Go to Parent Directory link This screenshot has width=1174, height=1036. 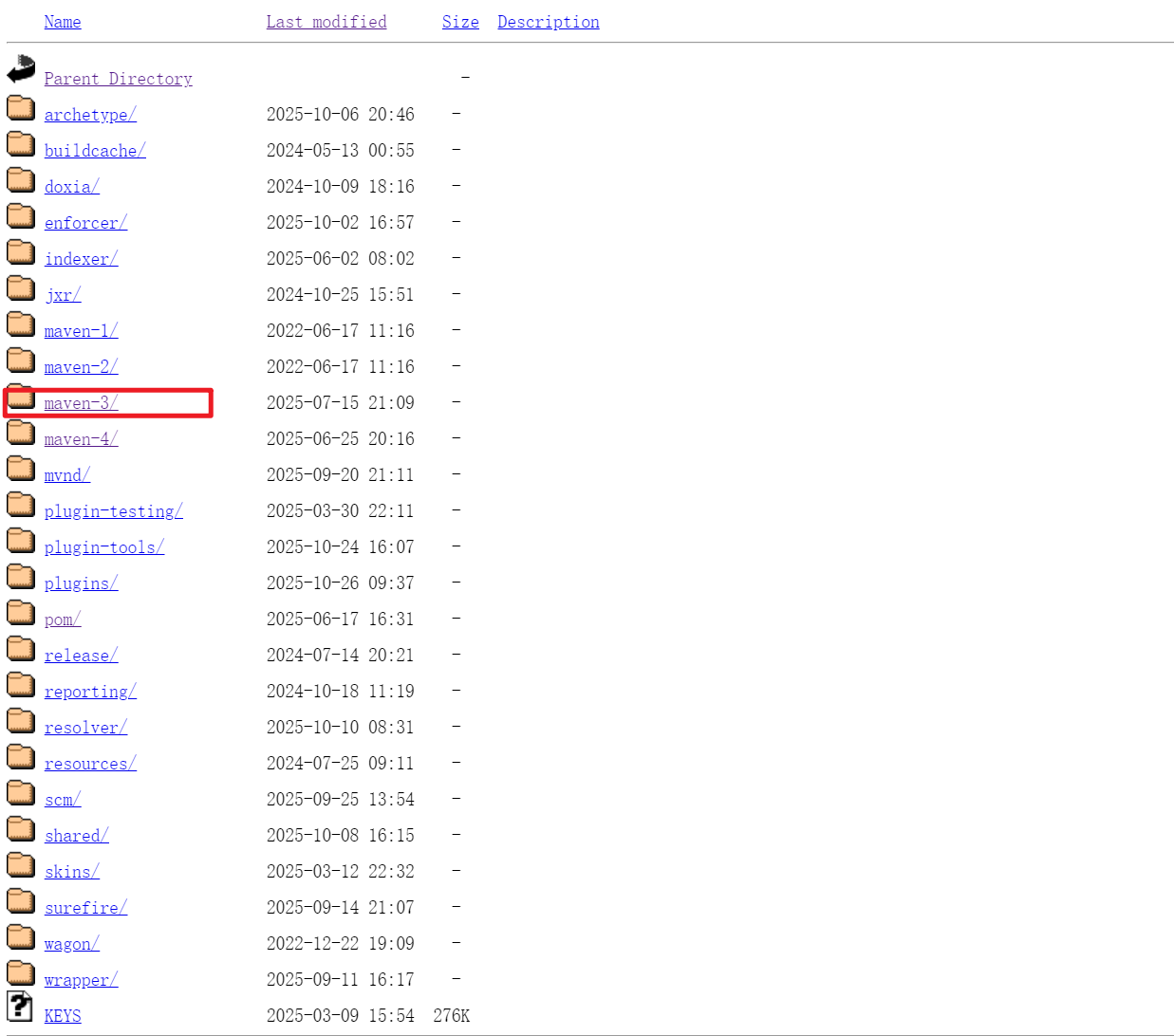pos(119,79)
